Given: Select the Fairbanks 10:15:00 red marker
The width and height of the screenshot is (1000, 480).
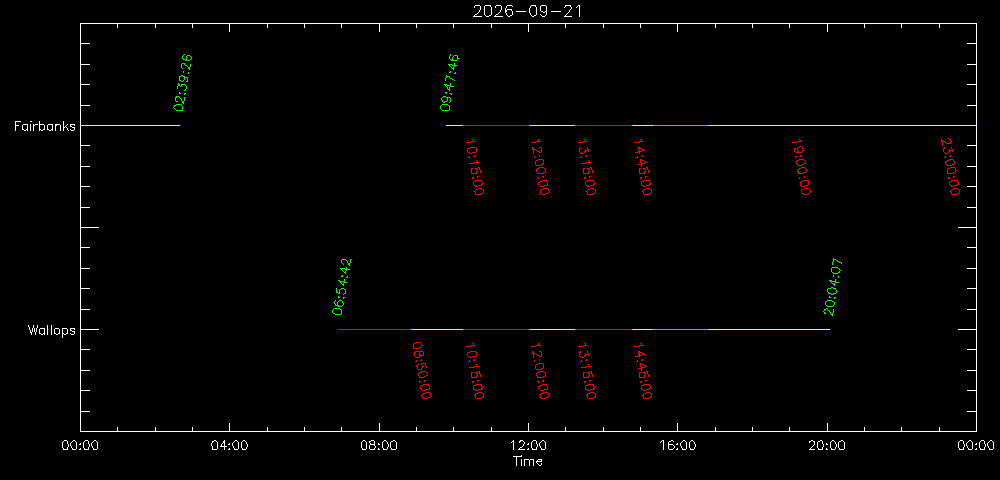Looking at the screenshot, I should point(474,167).
